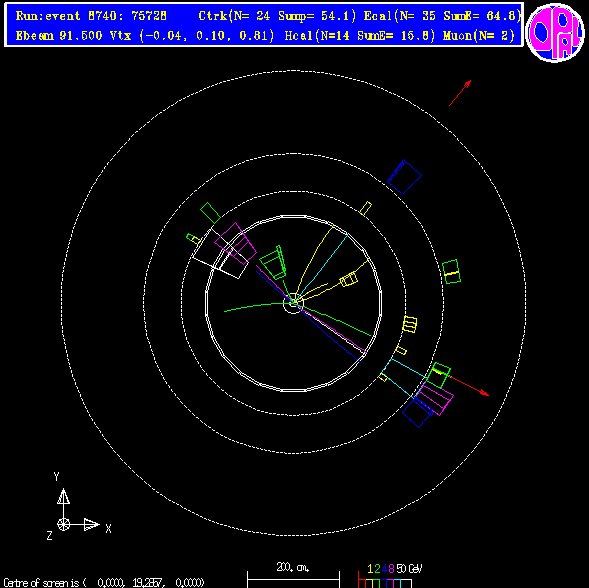The image size is (589, 588).
Task: Click the small inner vertex circle at center
Action: (x=293, y=303)
